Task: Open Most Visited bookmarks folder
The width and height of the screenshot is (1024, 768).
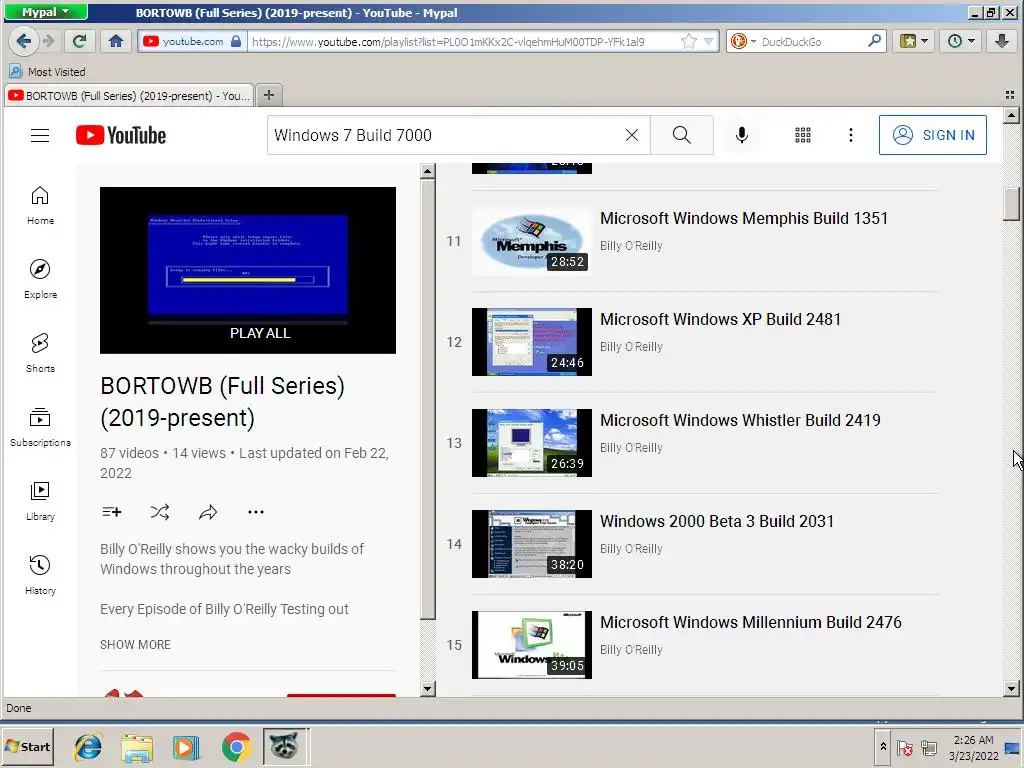Action: (48, 72)
